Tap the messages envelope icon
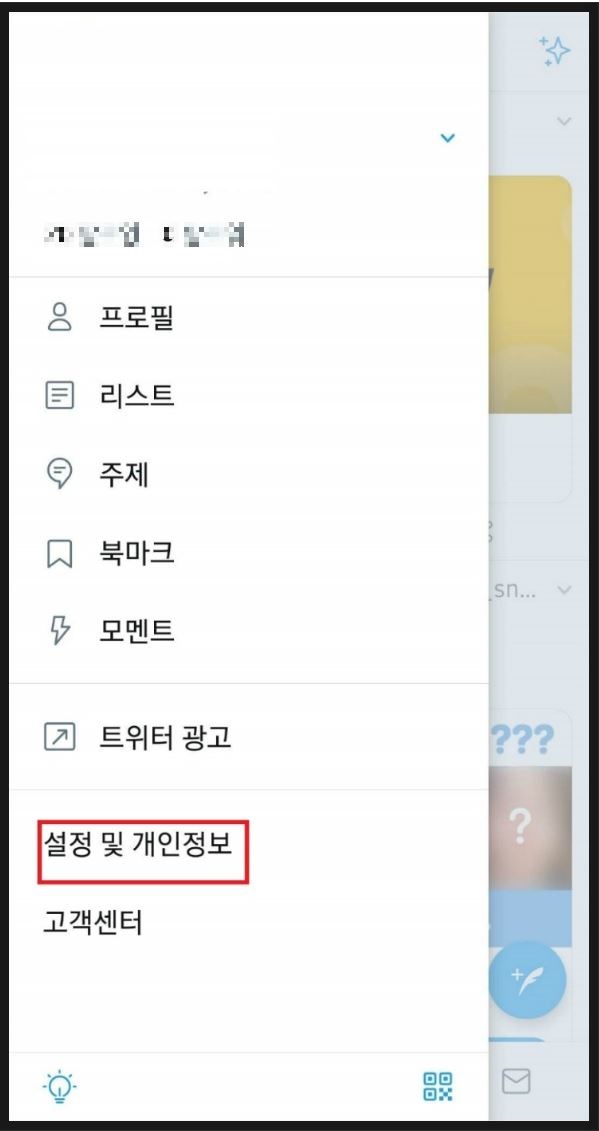 pyautogui.click(x=515, y=1081)
